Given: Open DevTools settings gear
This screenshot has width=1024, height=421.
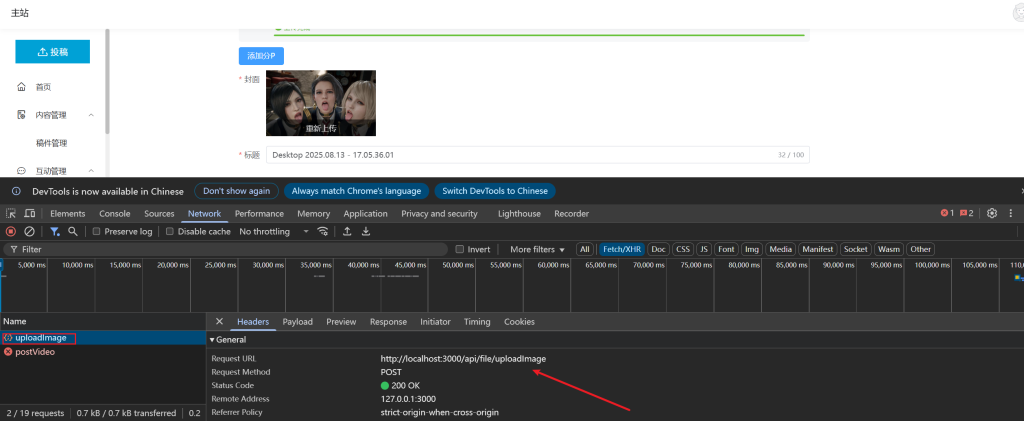Looking at the screenshot, I should tap(992, 213).
